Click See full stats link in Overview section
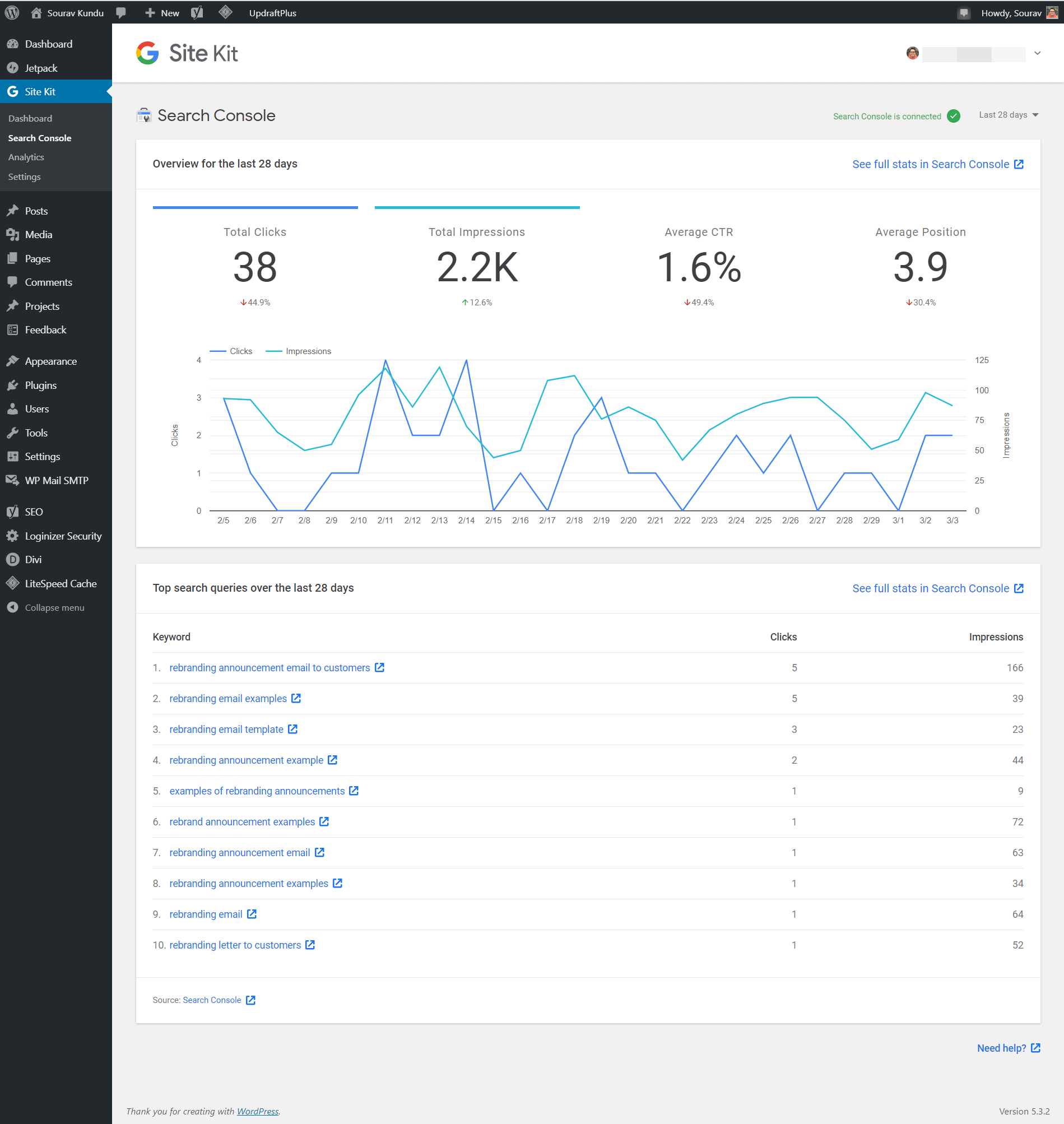The width and height of the screenshot is (1064, 1124). click(x=937, y=164)
